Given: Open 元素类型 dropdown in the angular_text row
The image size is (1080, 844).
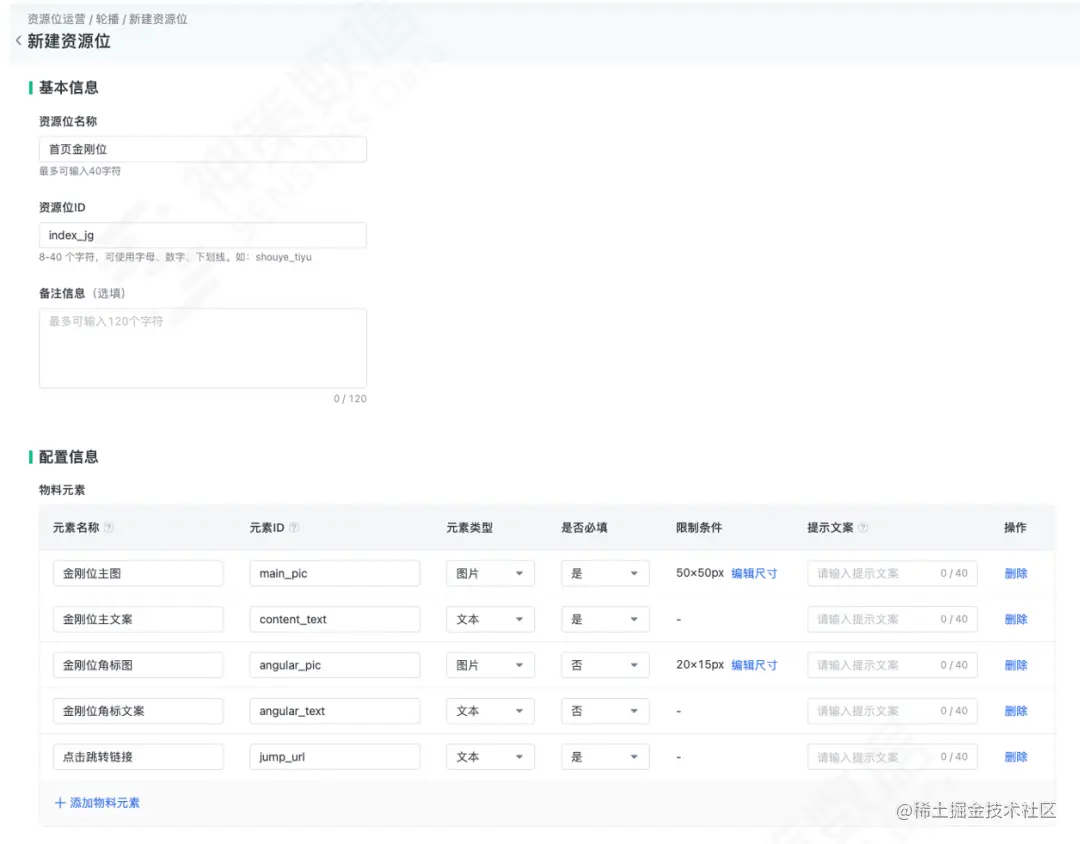Looking at the screenshot, I should tap(490, 711).
